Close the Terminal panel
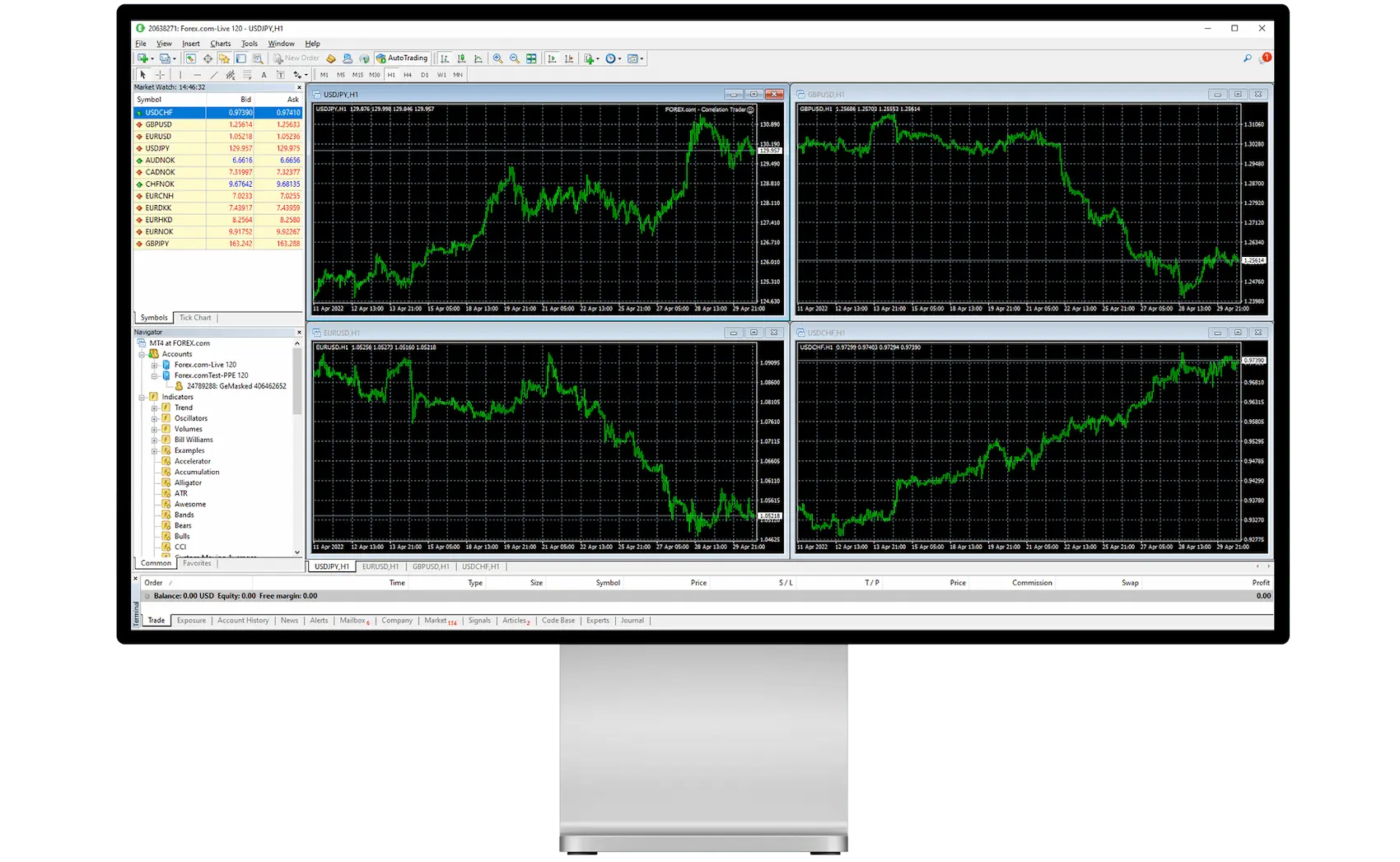This screenshot has height=862, width=1400. (136, 579)
